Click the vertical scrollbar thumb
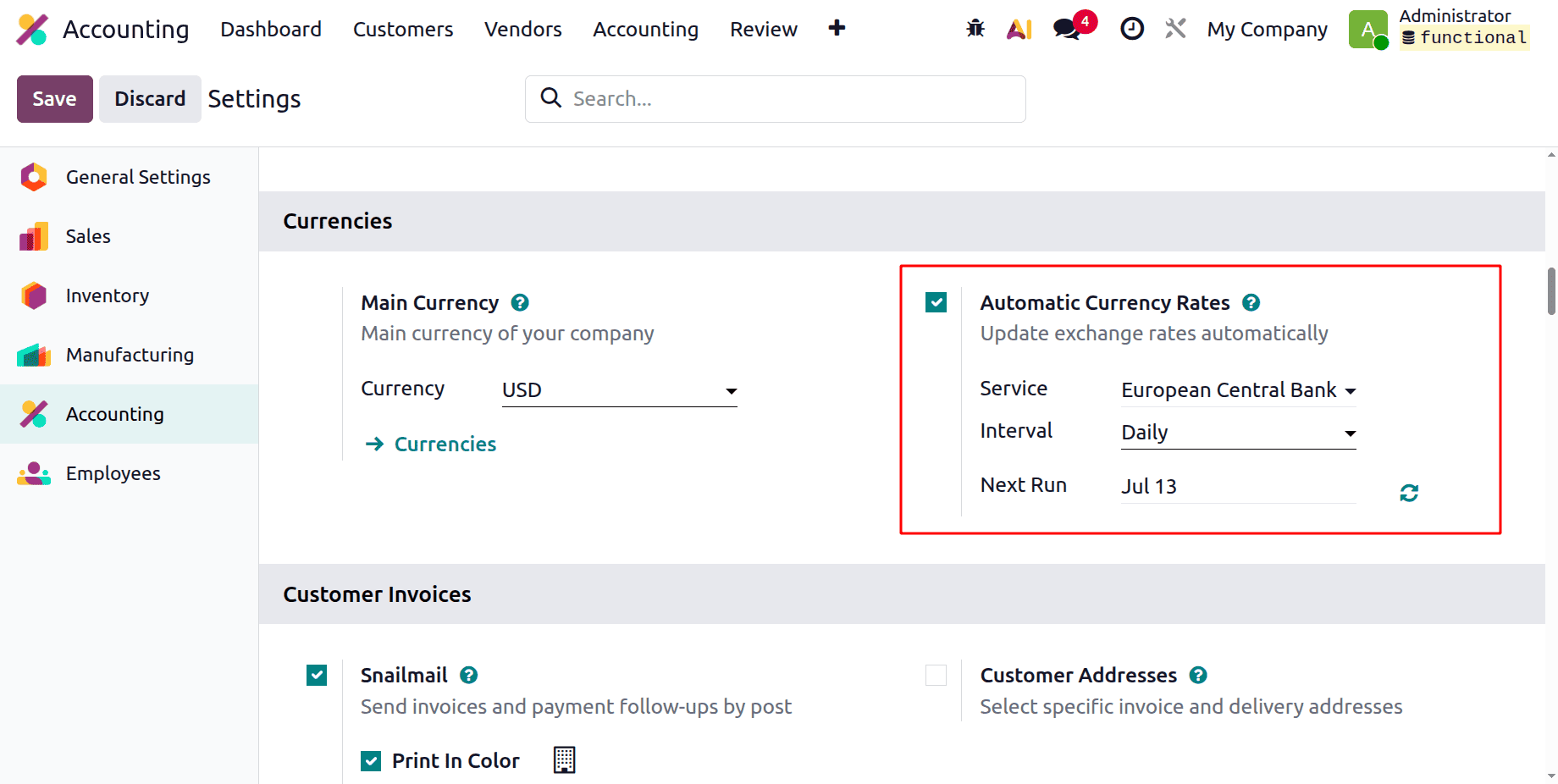Screen dimensions: 1558x784 [x=1551, y=291]
